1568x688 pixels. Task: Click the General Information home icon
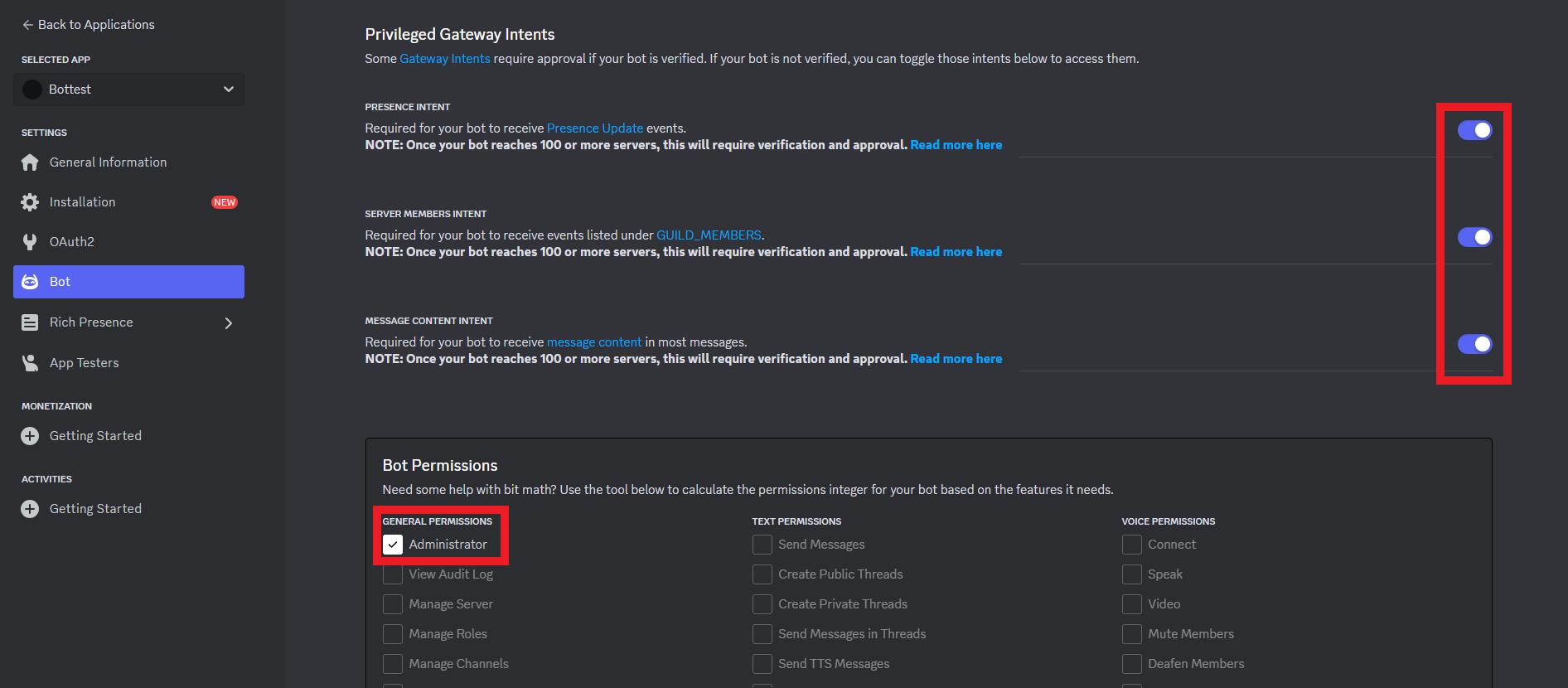[30, 162]
